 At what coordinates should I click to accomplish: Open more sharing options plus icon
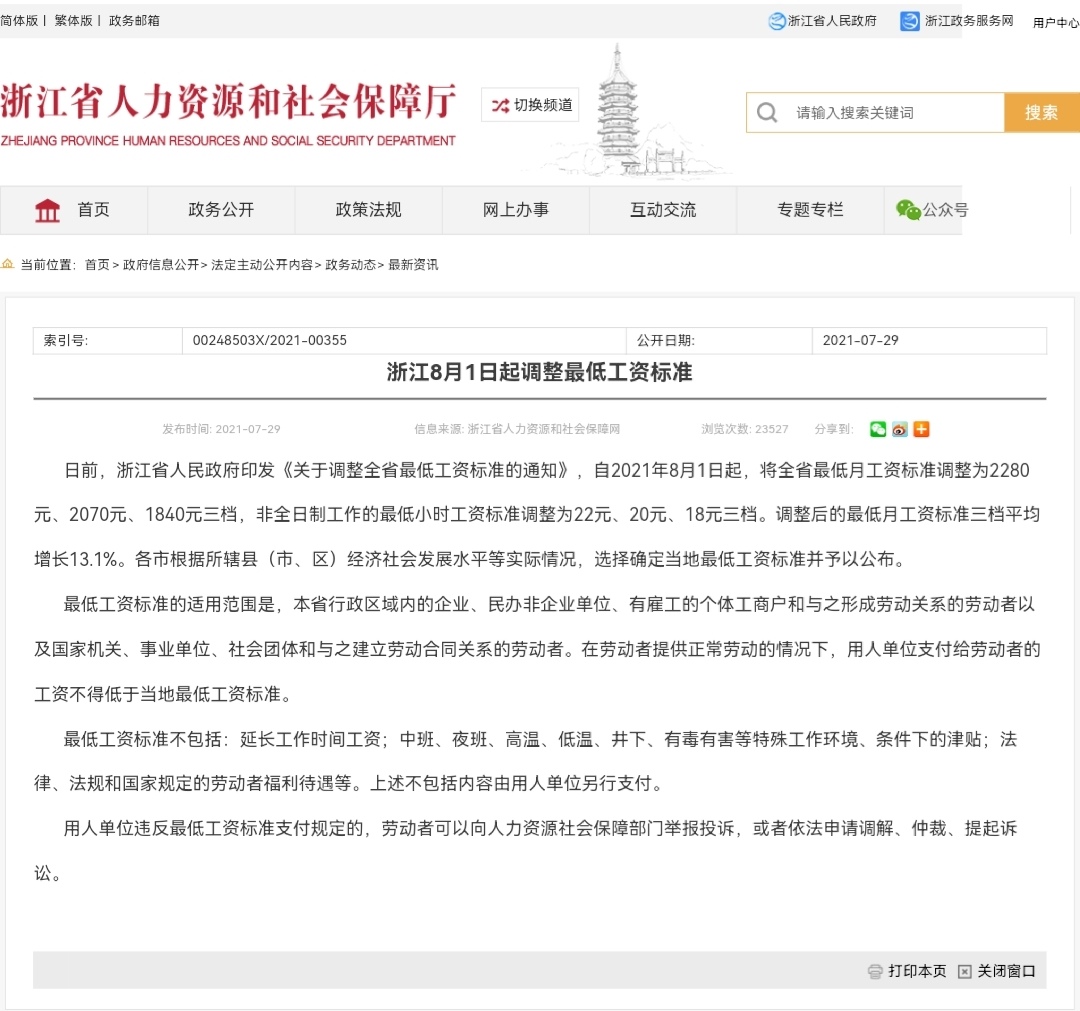pos(922,429)
